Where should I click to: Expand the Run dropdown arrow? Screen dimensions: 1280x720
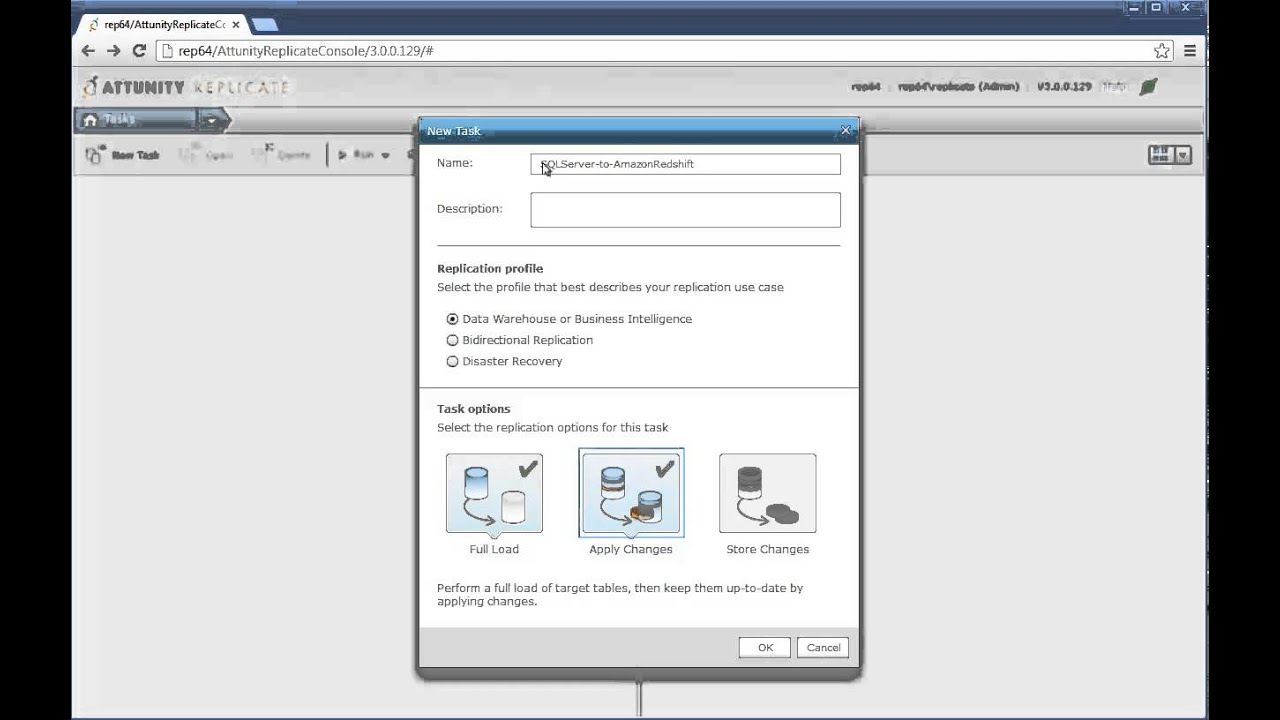pos(386,155)
